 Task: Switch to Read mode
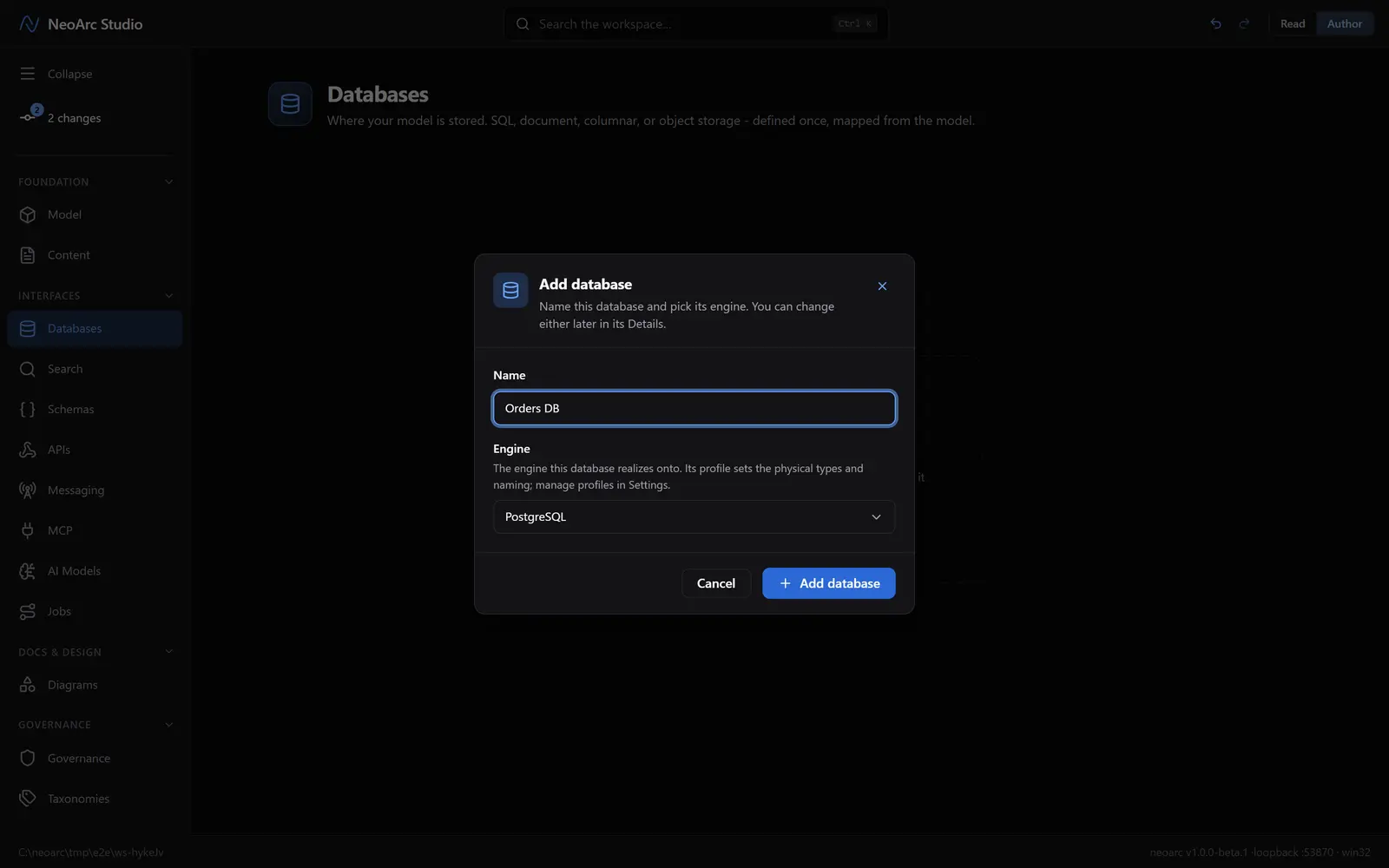(x=1293, y=24)
